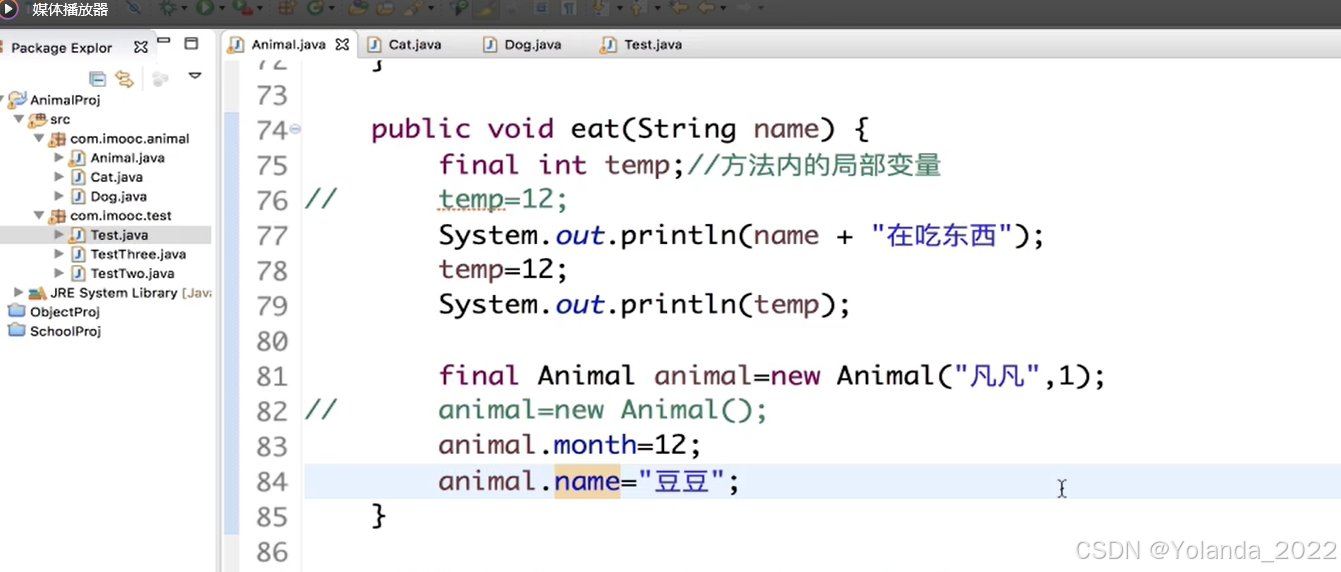Toggle code folding at line 74
The height and width of the screenshot is (572, 1341).
click(x=296, y=129)
